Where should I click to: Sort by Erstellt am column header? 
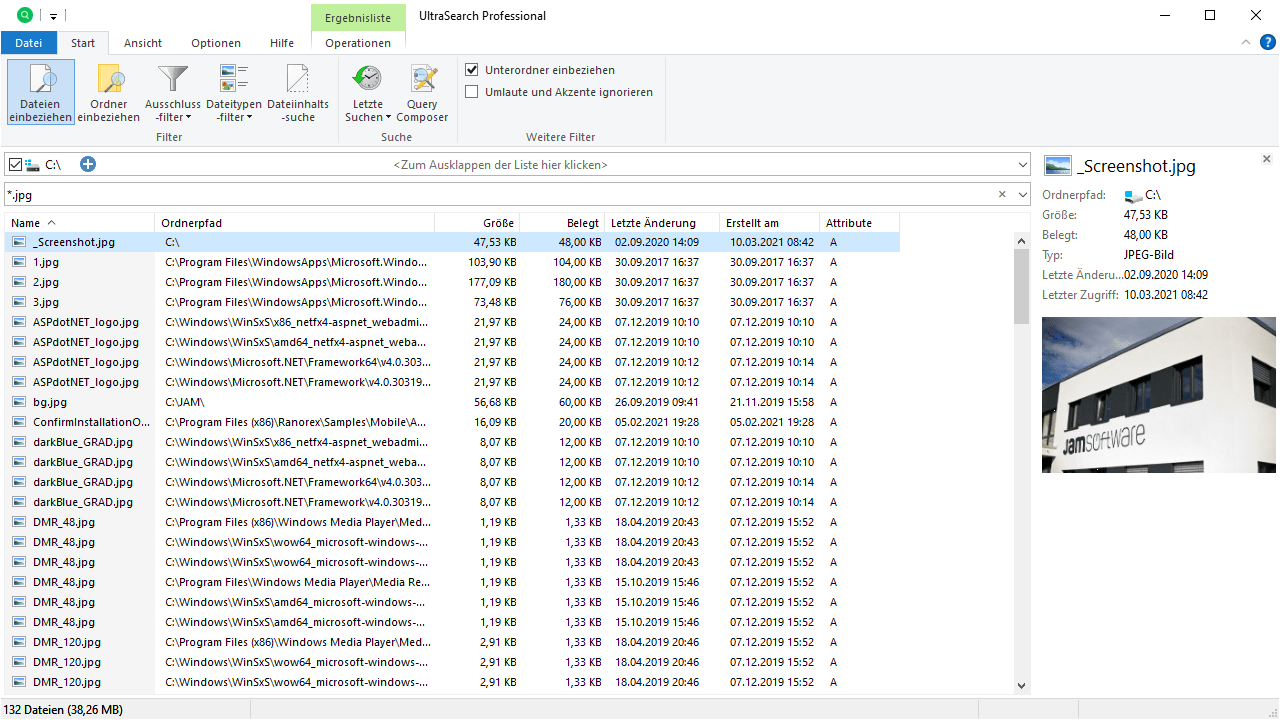(770, 223)
